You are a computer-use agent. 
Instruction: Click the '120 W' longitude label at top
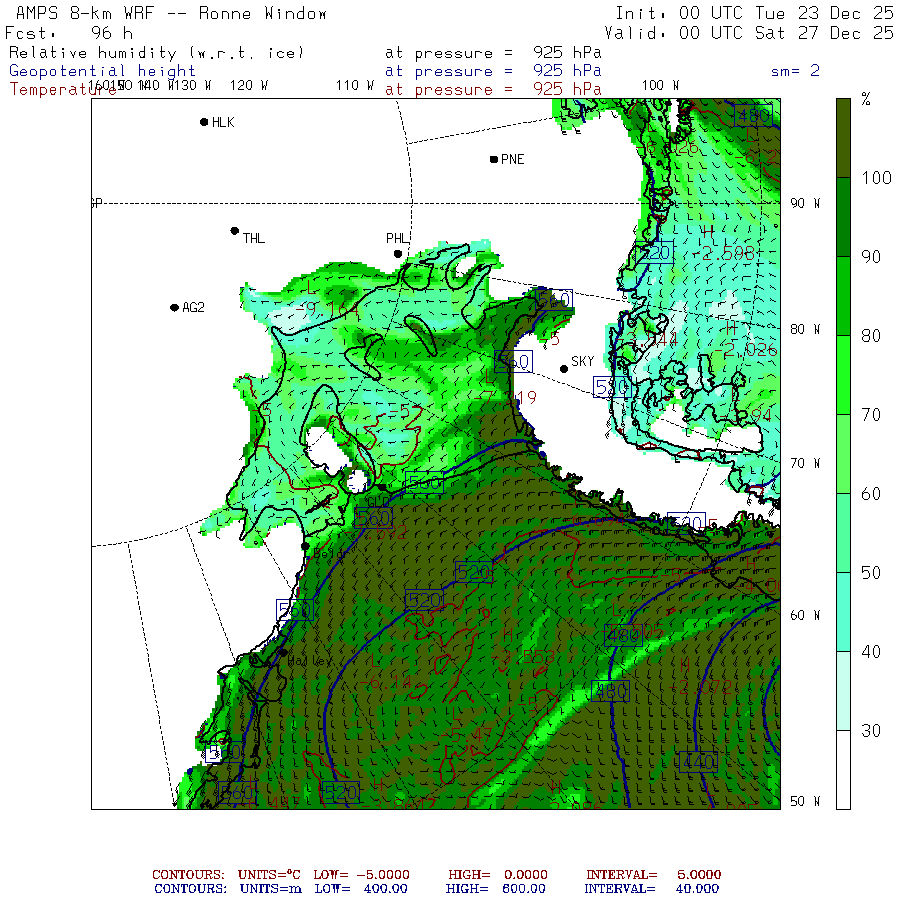[x=249, y=86]
